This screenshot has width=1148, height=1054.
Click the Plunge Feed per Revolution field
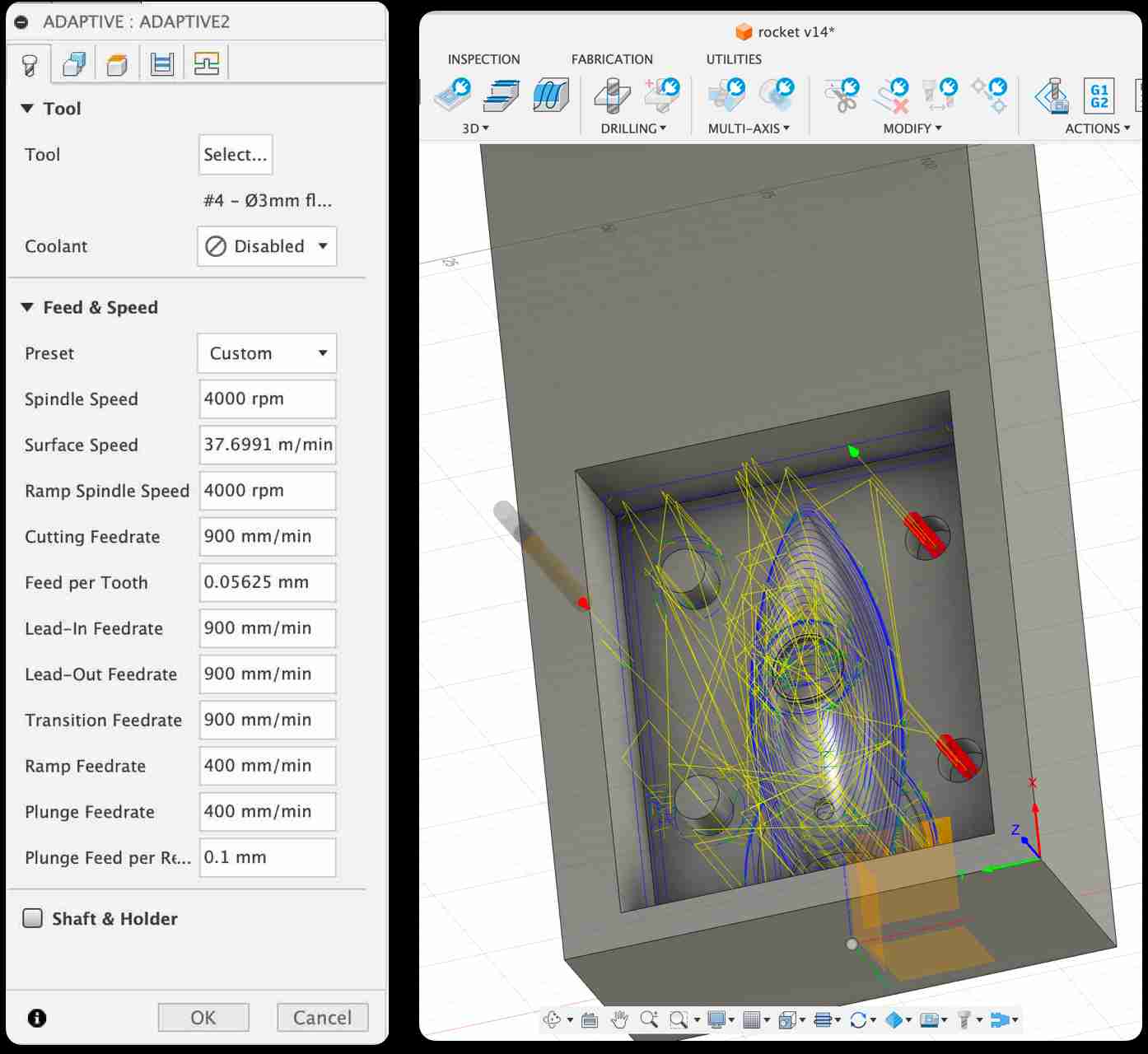coord(268,857)
